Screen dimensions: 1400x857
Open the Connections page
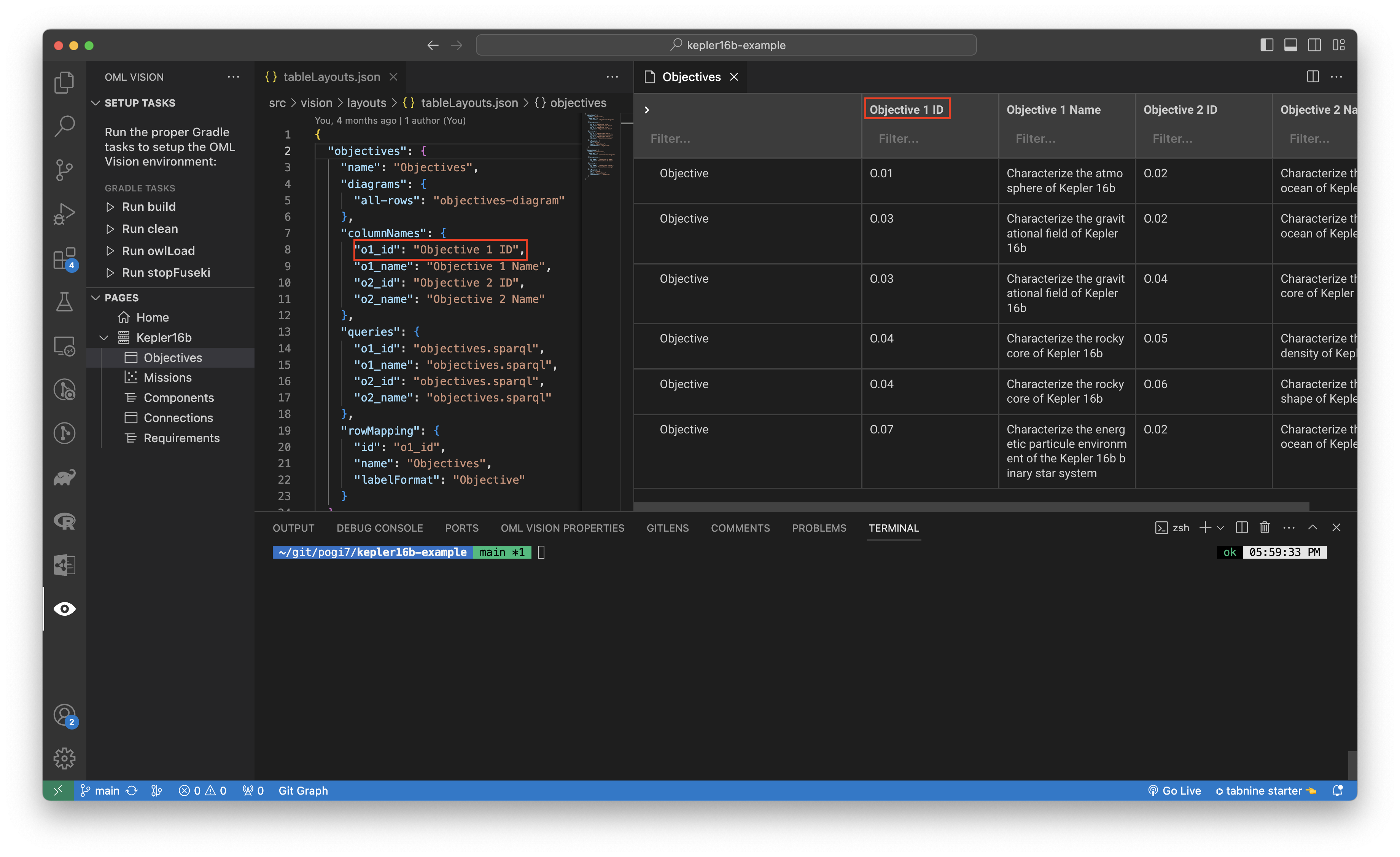click(x=178, y=418)
